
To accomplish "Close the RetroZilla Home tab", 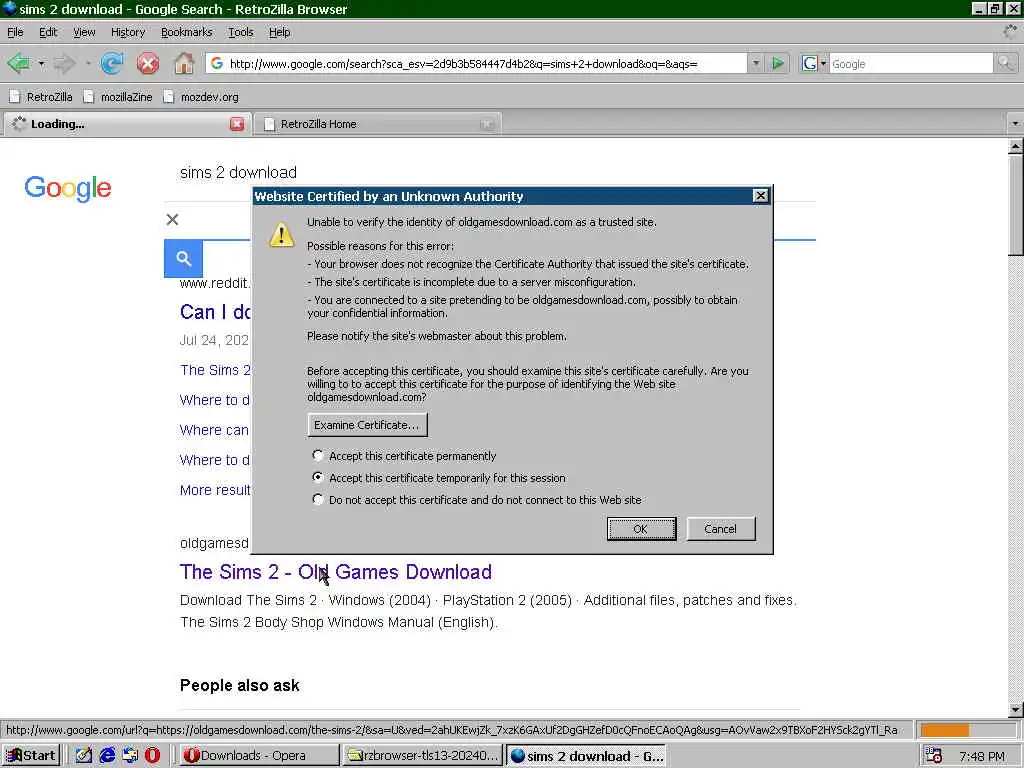I will pyautogui.click(x=487, y=124).
